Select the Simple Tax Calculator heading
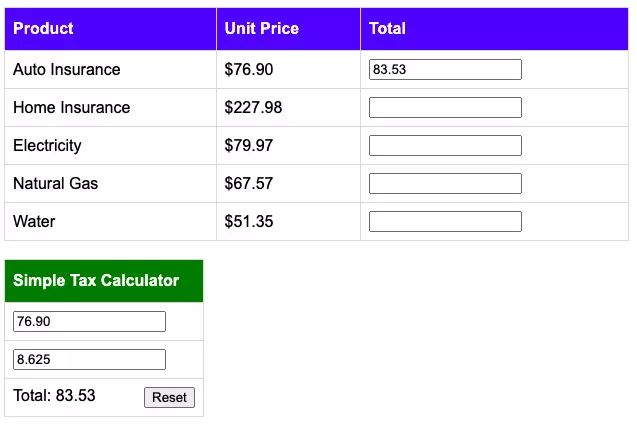Screen dimensions: 637x427 [x=96, y=280]
